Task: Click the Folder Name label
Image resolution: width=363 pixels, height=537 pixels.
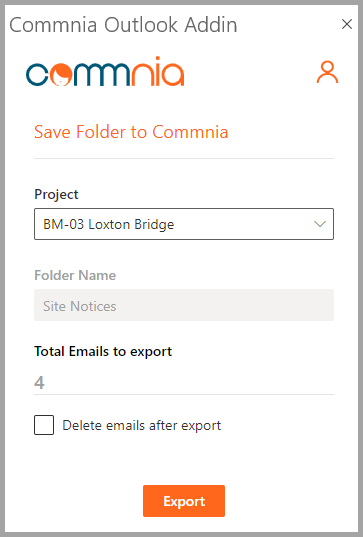Action: [75, 275]
